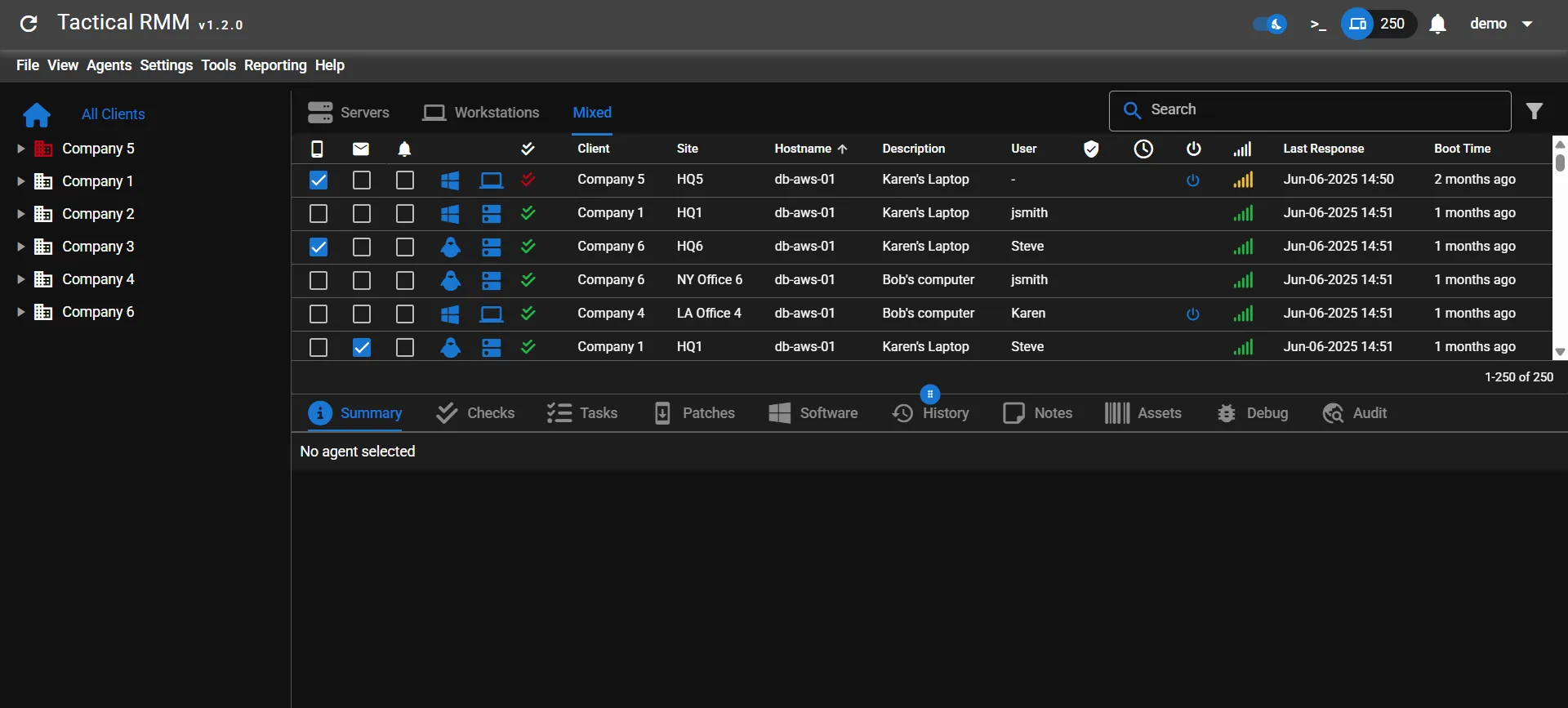Open the Tasks tab
Viewport: 1568px width, 708px height.
coord(581,413)
